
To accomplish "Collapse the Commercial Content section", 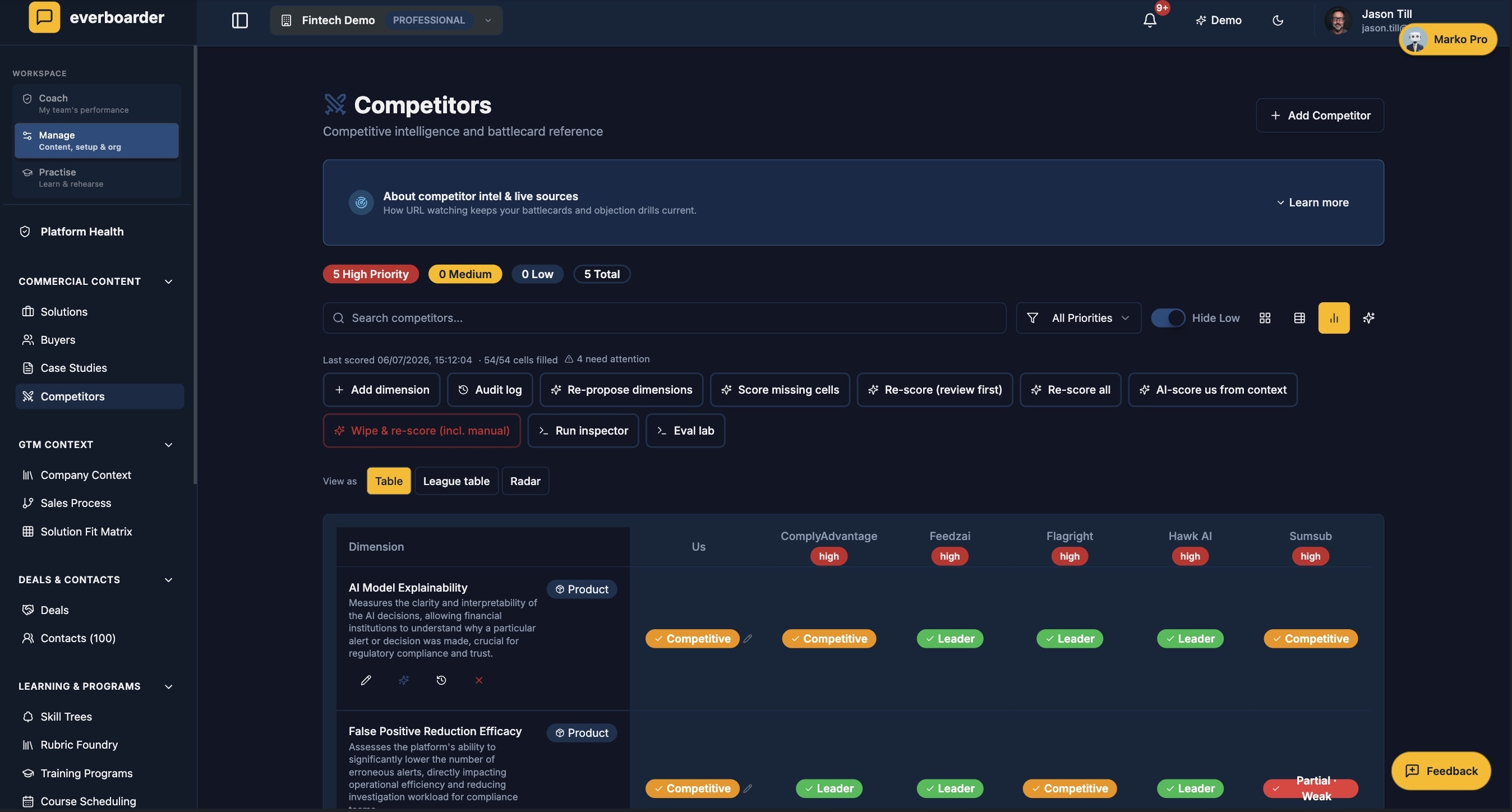I will pos(168,282).
